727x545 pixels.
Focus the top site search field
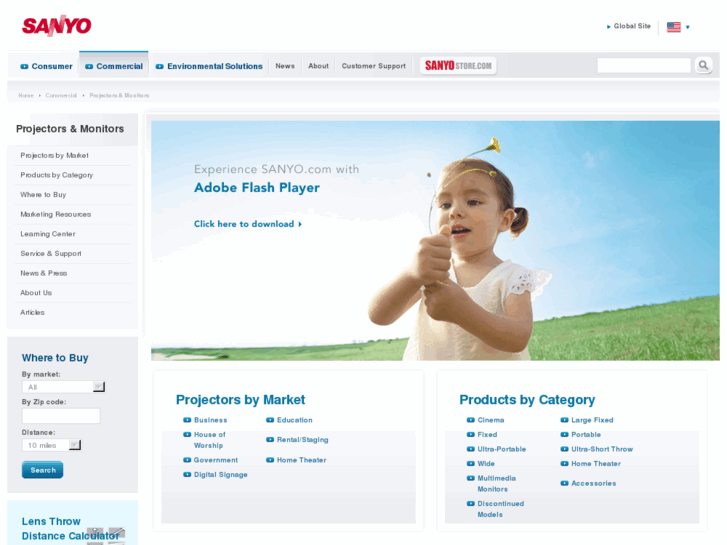click(644, 65)
